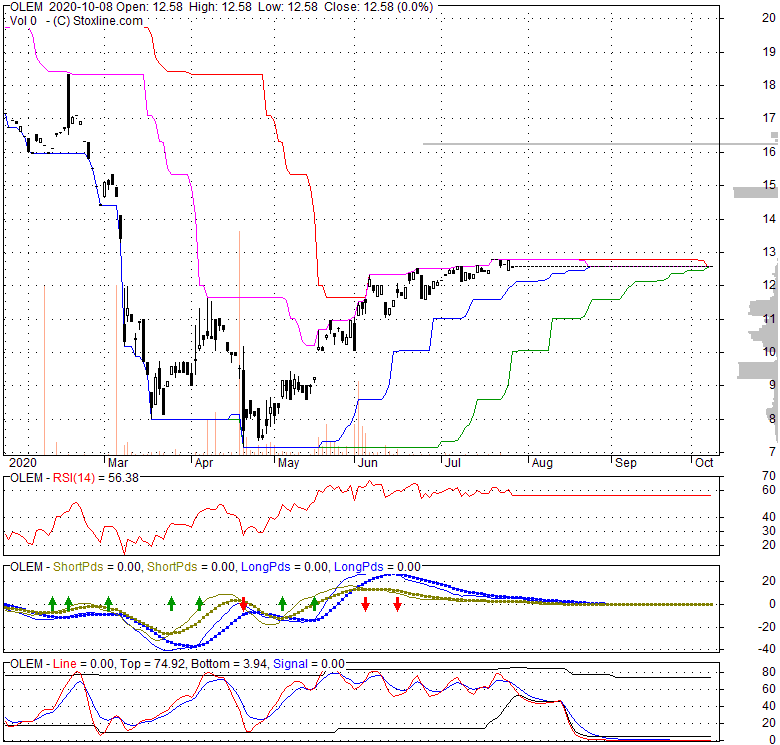Click the tall orange volume spike in mid-April

click(x=239, y=342)
